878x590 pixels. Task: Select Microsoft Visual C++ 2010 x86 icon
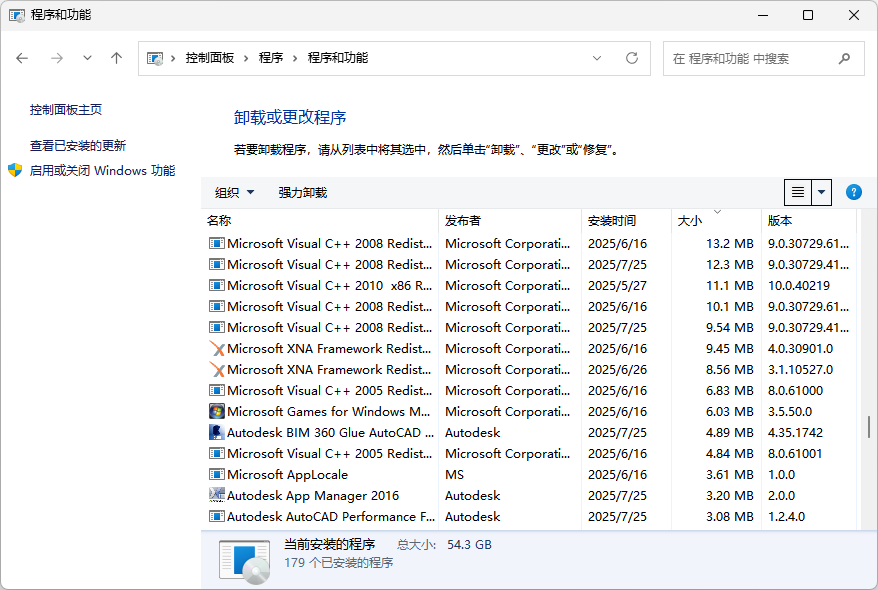(216, 285)
